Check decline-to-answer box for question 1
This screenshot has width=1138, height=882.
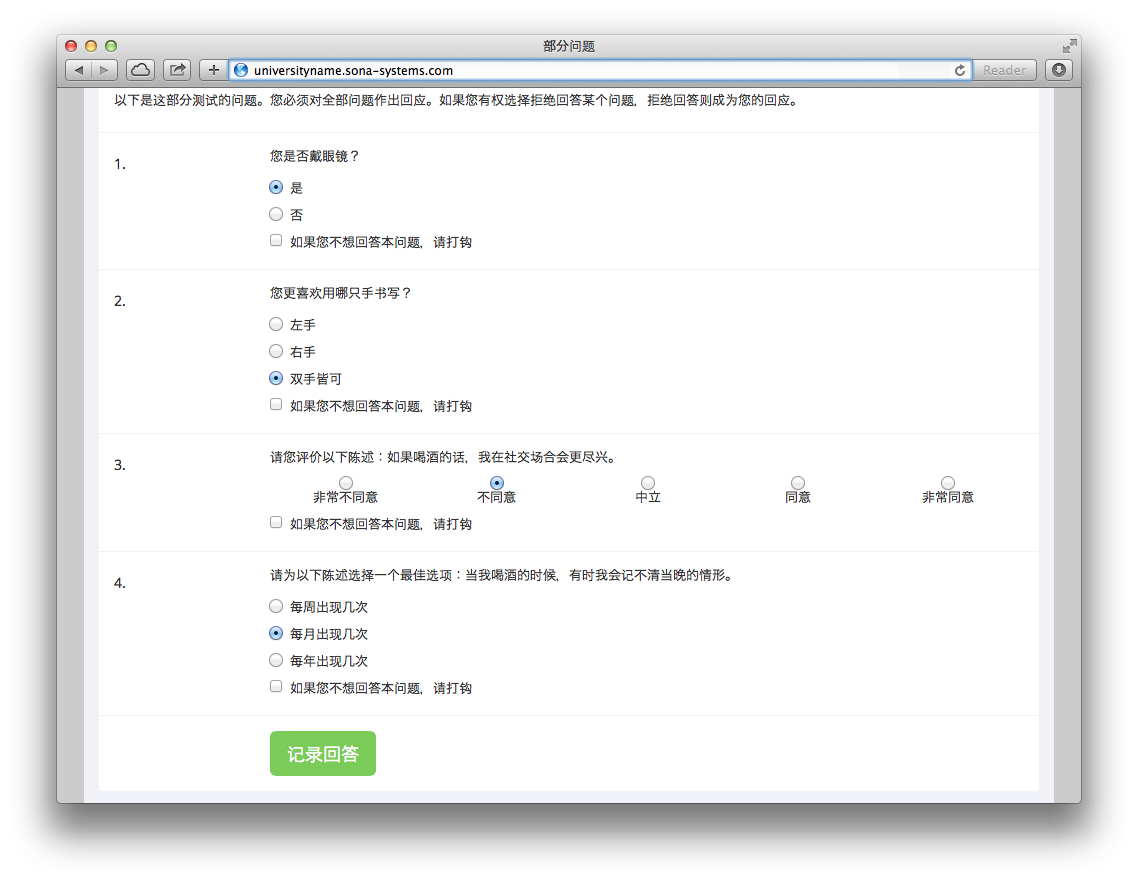point(276,240)
